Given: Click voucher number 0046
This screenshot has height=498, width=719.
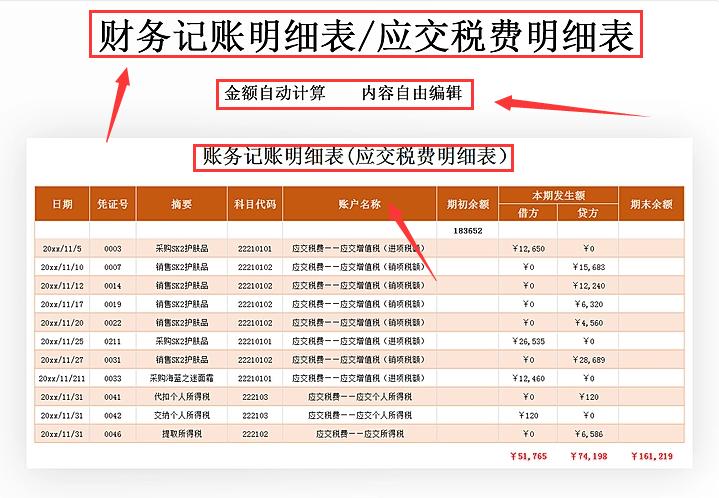Looking at the screenshot, I should (112, 434).
